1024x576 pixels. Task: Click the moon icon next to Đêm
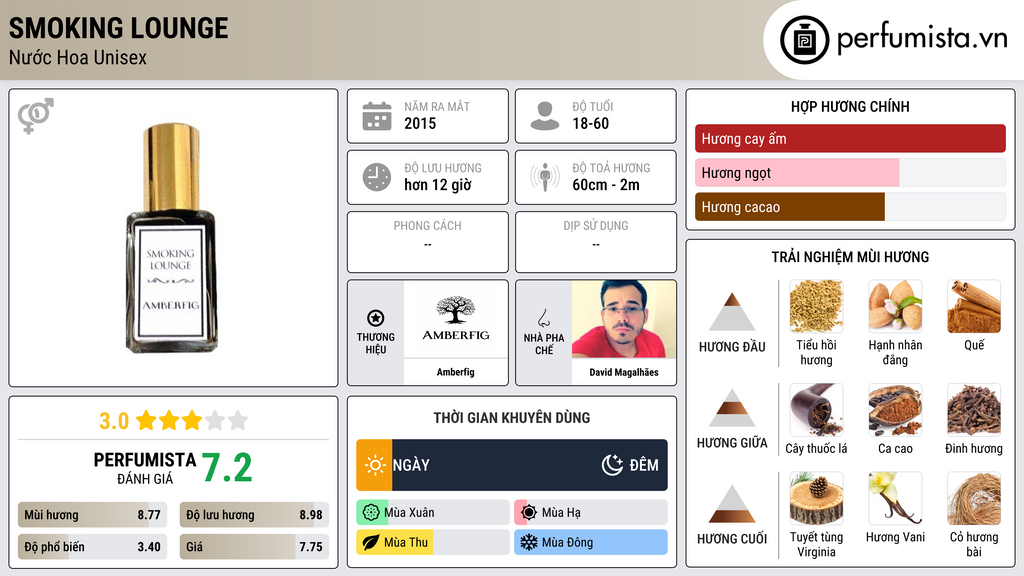coord(612,465)
